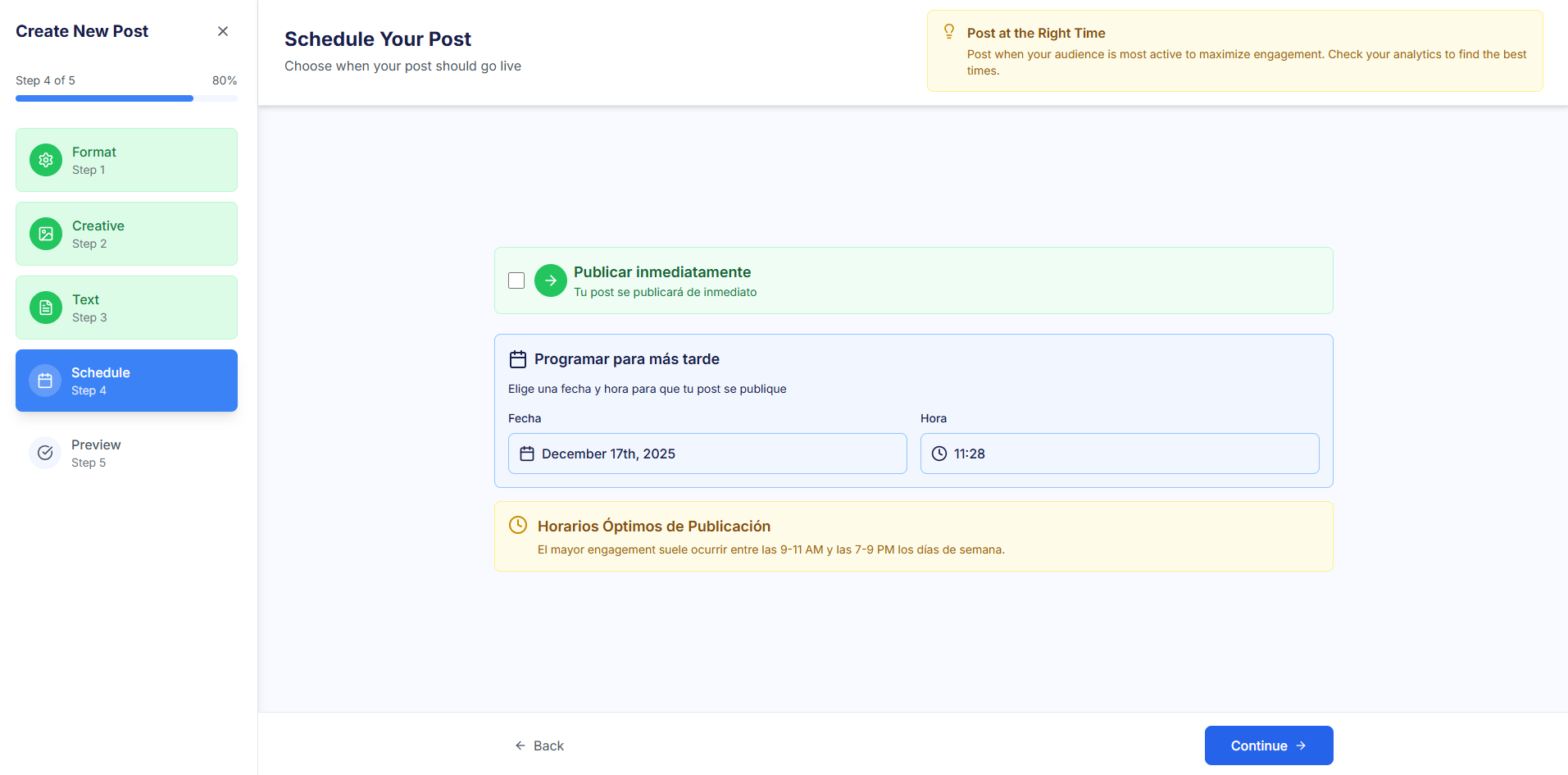Click the Format step gear icon
This screenshot has height=775, width=1568.
point(46,160)
